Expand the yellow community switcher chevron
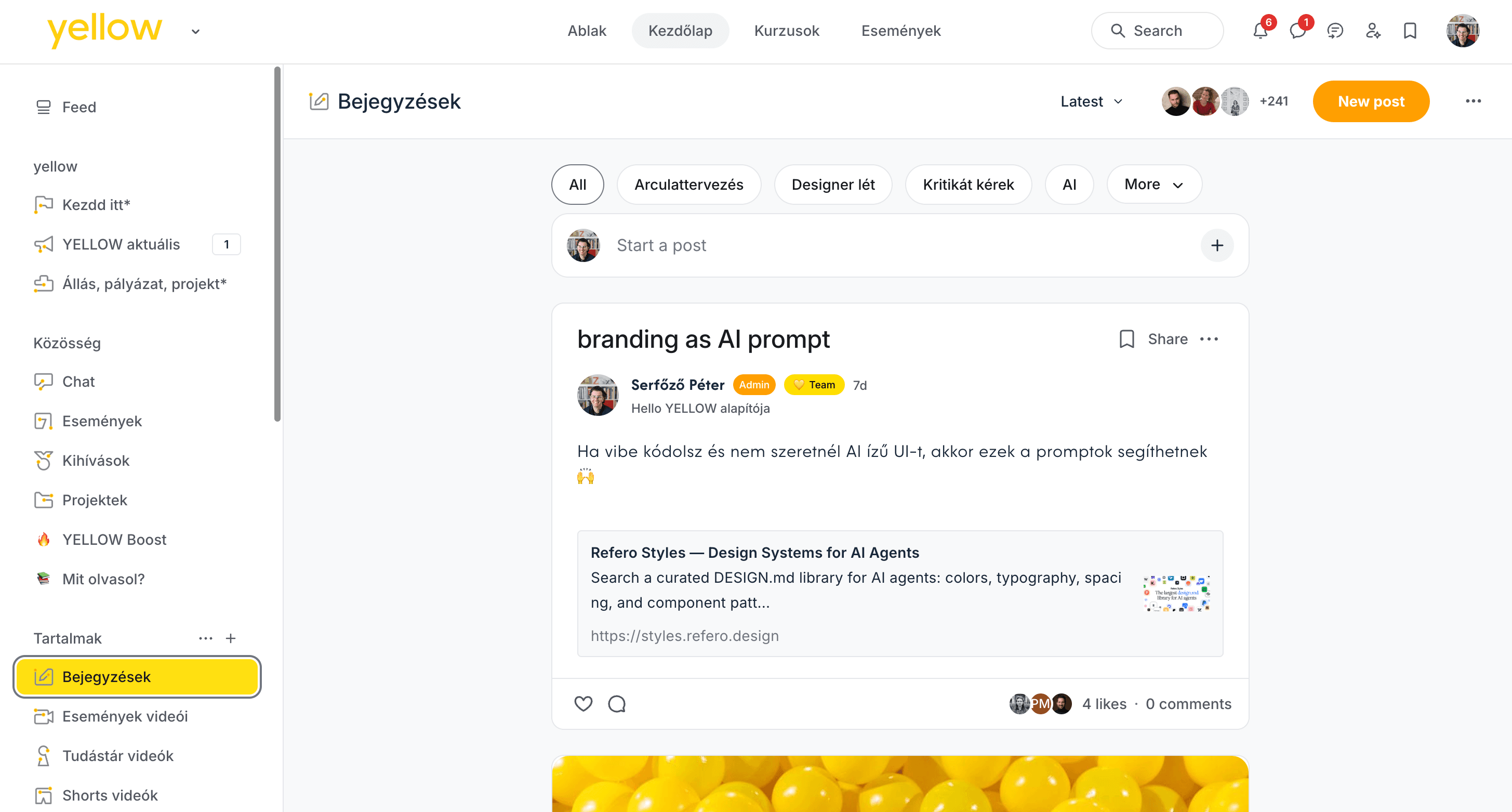The height and width of the screenshot is (812, 1512). click(x=195, y=32)
